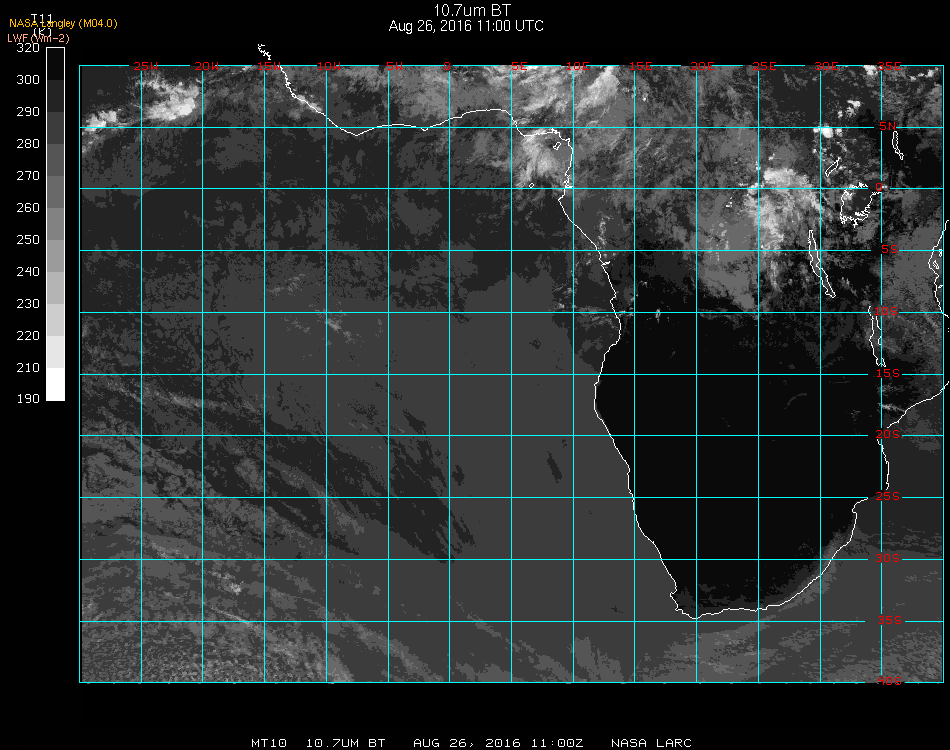Pick the gray colorbar segment between 260 and 250
Screen dimensions: 950x750
(55, 224)
